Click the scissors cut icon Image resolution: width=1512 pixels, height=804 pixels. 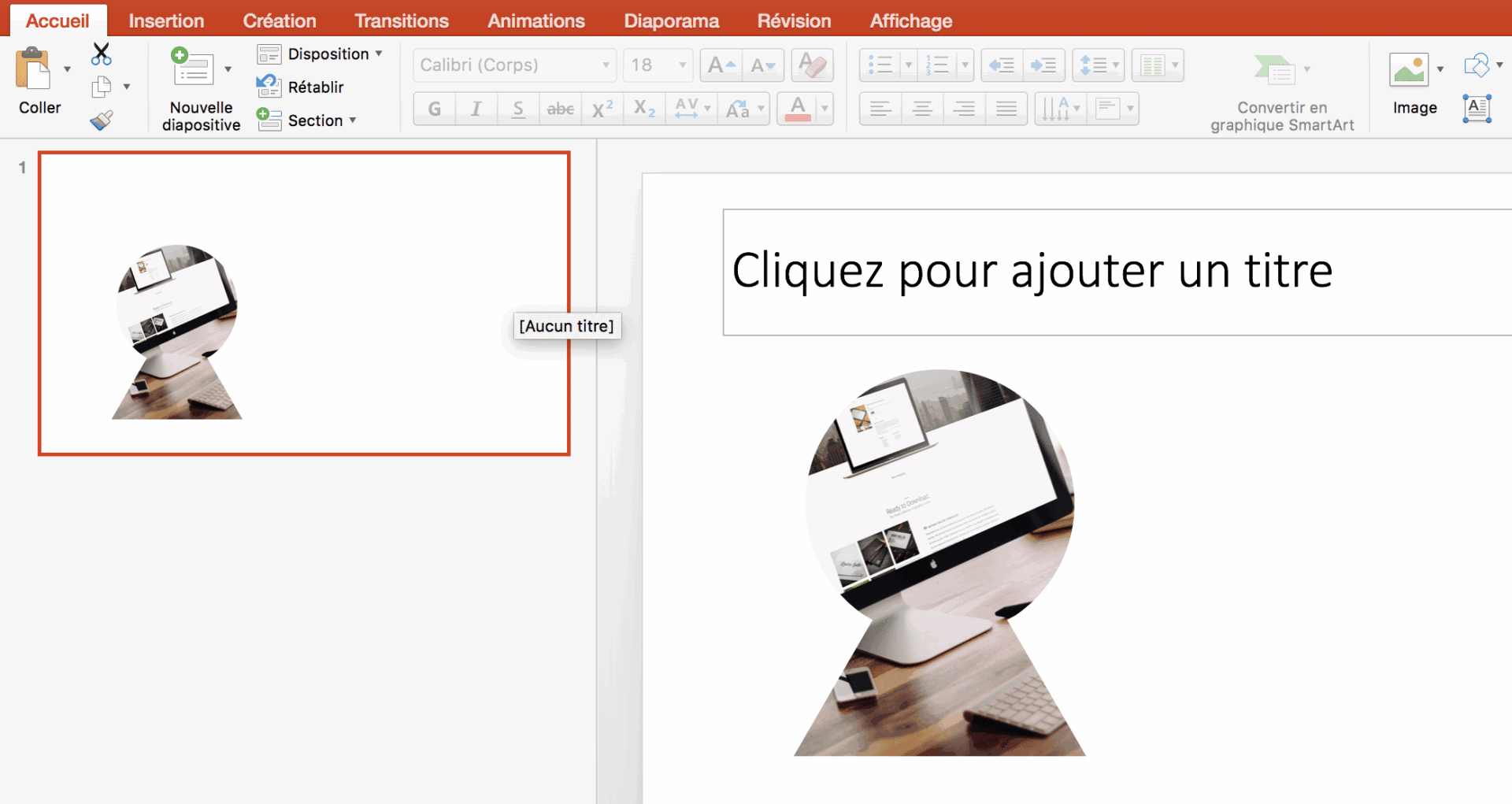coord(102,54)
